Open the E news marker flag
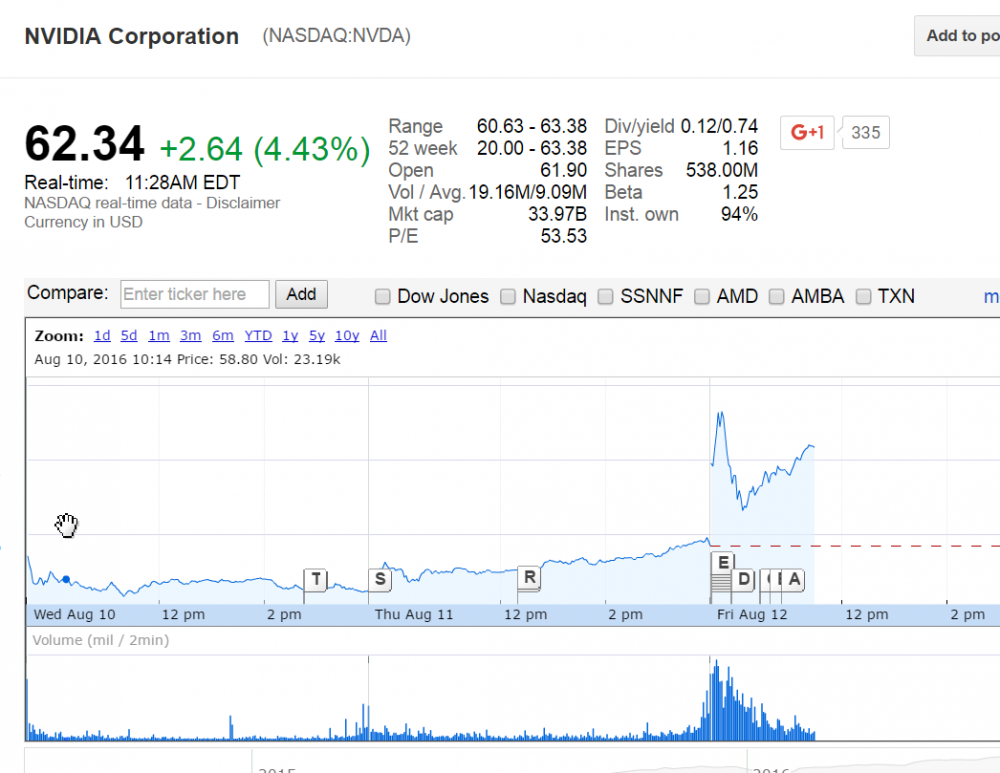The width and height of the screenshot is (1000, 773). pos(723,563)
